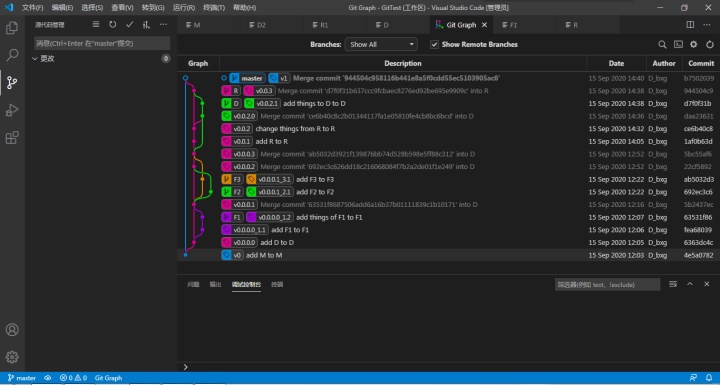
Task: Open the 查看(V) menu
Action: point(122,7)
